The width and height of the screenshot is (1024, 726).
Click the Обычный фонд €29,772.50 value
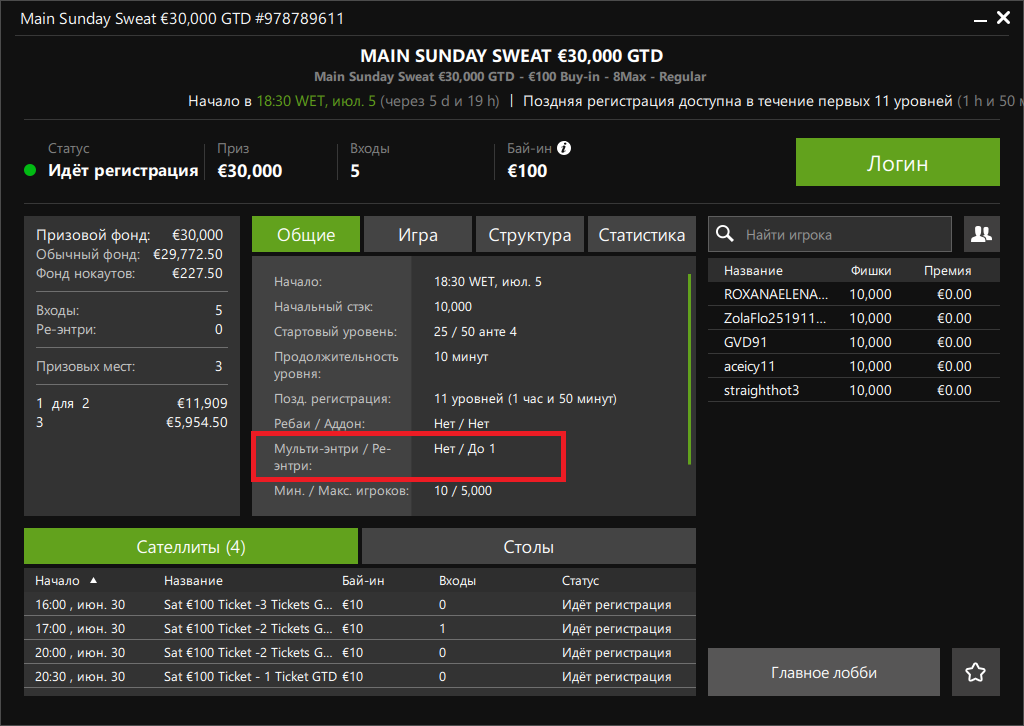[187, 254]
